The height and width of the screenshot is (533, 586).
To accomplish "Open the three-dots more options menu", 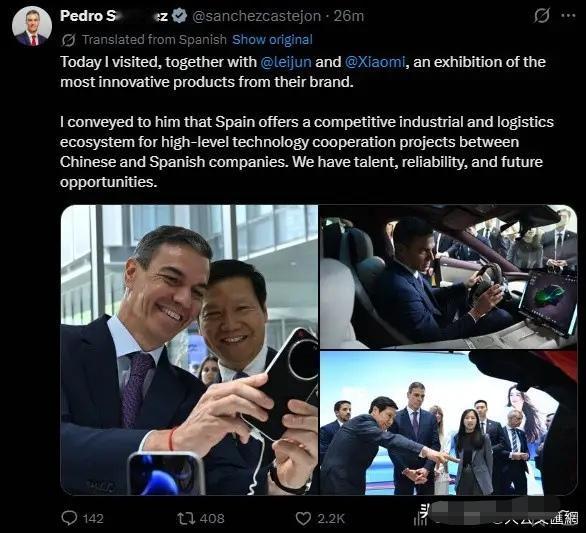I will [x=568, y=16].
